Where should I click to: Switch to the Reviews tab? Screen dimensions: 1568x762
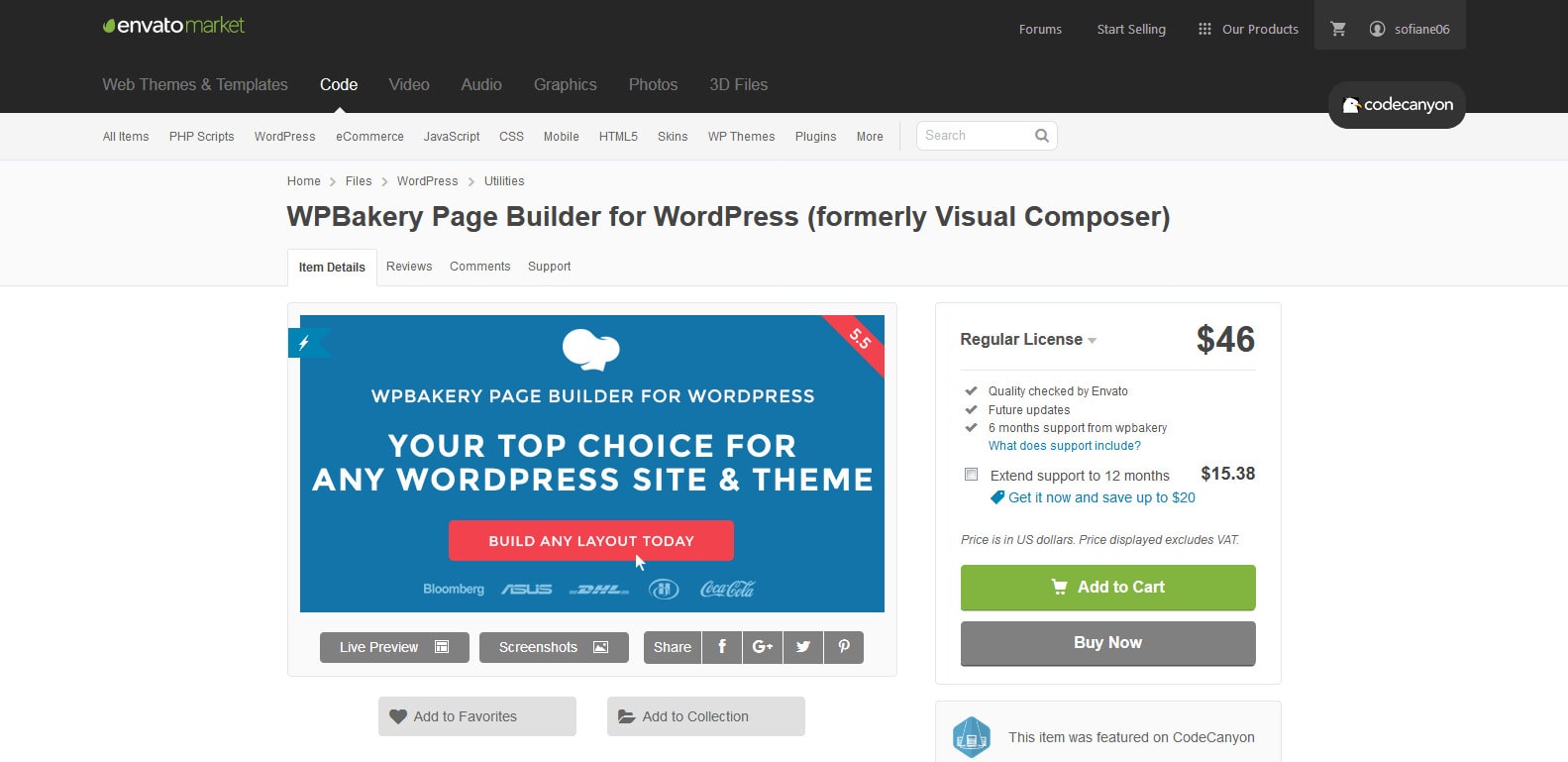(409, 267)
